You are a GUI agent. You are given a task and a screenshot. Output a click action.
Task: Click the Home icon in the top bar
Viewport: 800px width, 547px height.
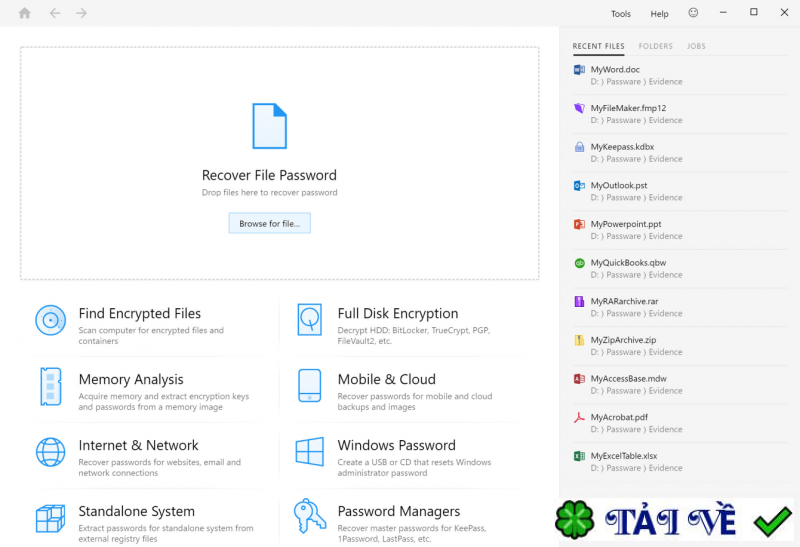click(24, 13)
